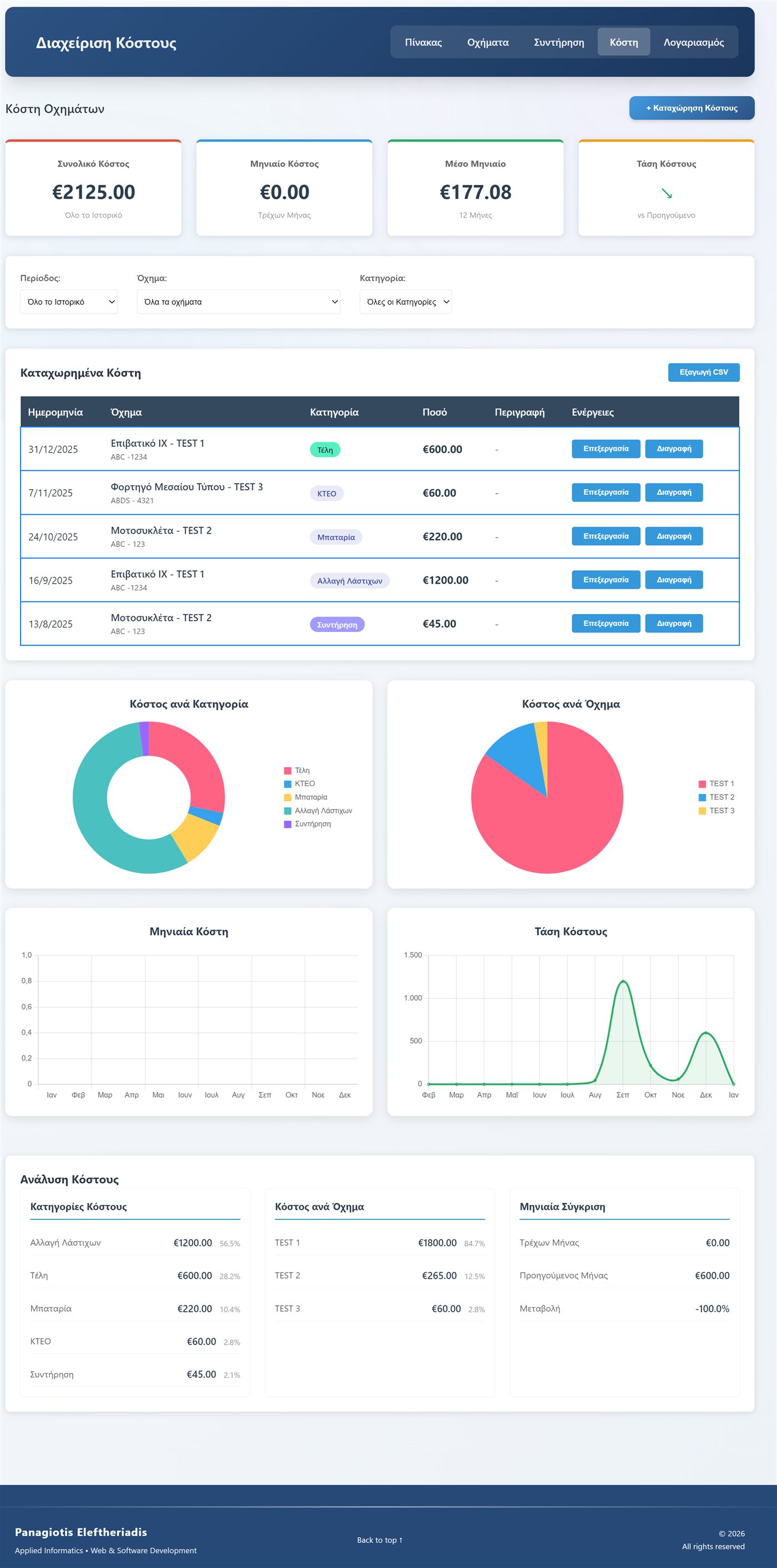Image resolution: width=777 pixels, height=1568 pixels.
Task: Edit the 24/10/2025 Μπαταρία entry
Action: [606, 536]
